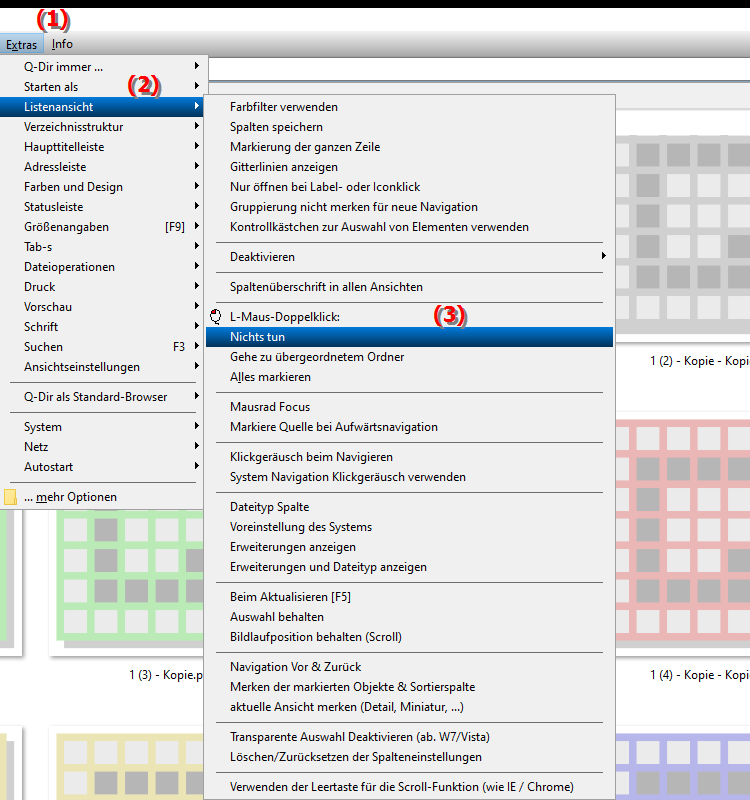Enable 'Markierung der ganzen Zeile'
The height and width of the screenshot is (800, 750).
(x=409, y=147)
